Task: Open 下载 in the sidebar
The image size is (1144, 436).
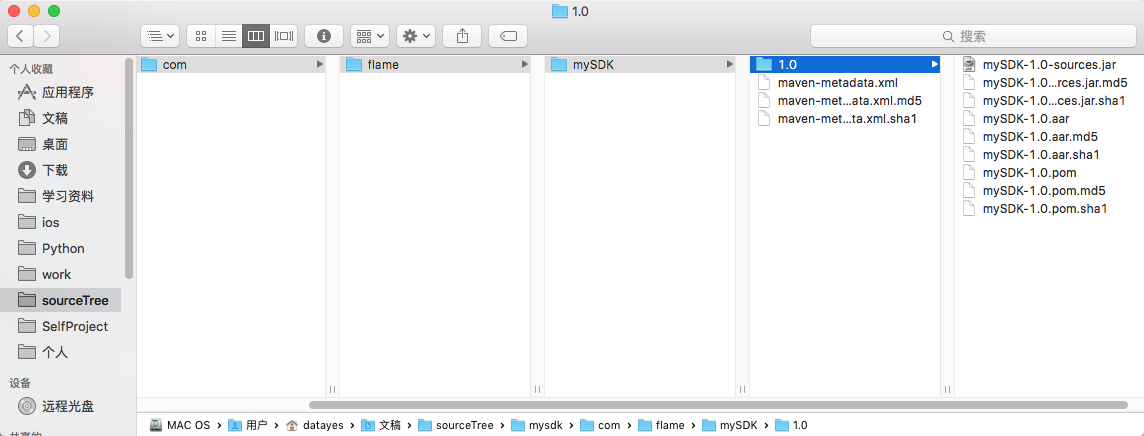Action: [x=61, y=171]
